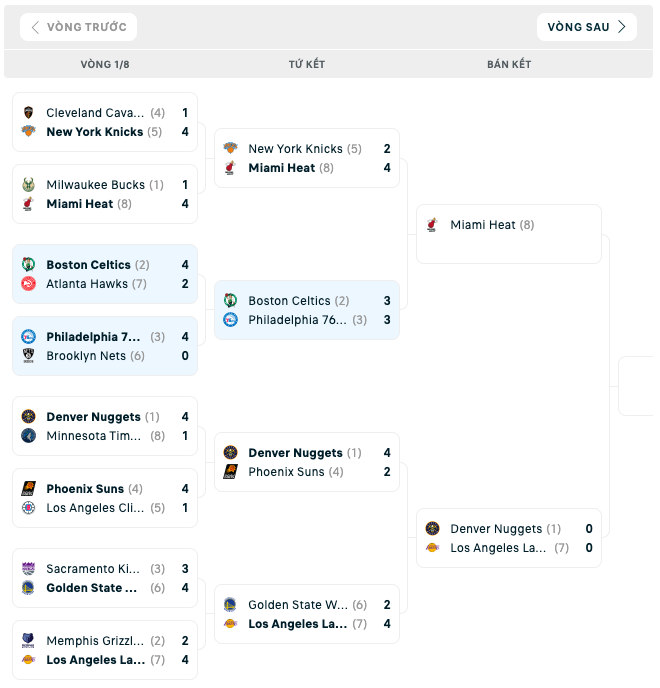Click Miami Heat logo beside Milwaukee Bucks matchup
This screenshot has height=688, width=660.
pyautogui.click(x=29, y=204)
